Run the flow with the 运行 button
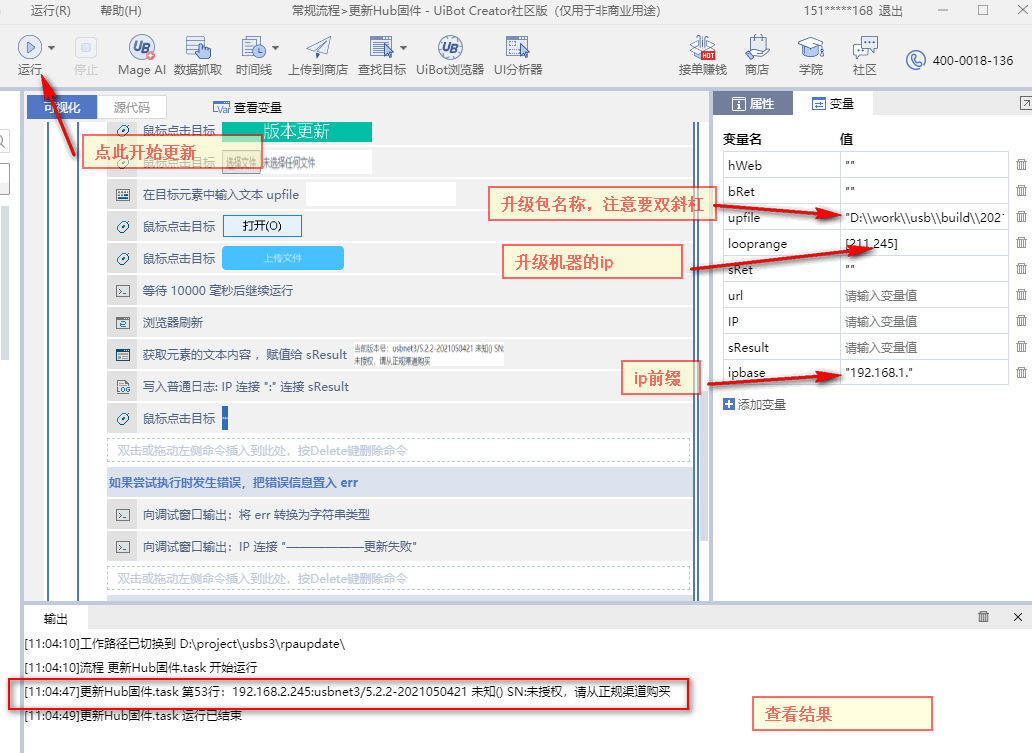Screen dimensions: 1032x753 (x=30, y=55)
